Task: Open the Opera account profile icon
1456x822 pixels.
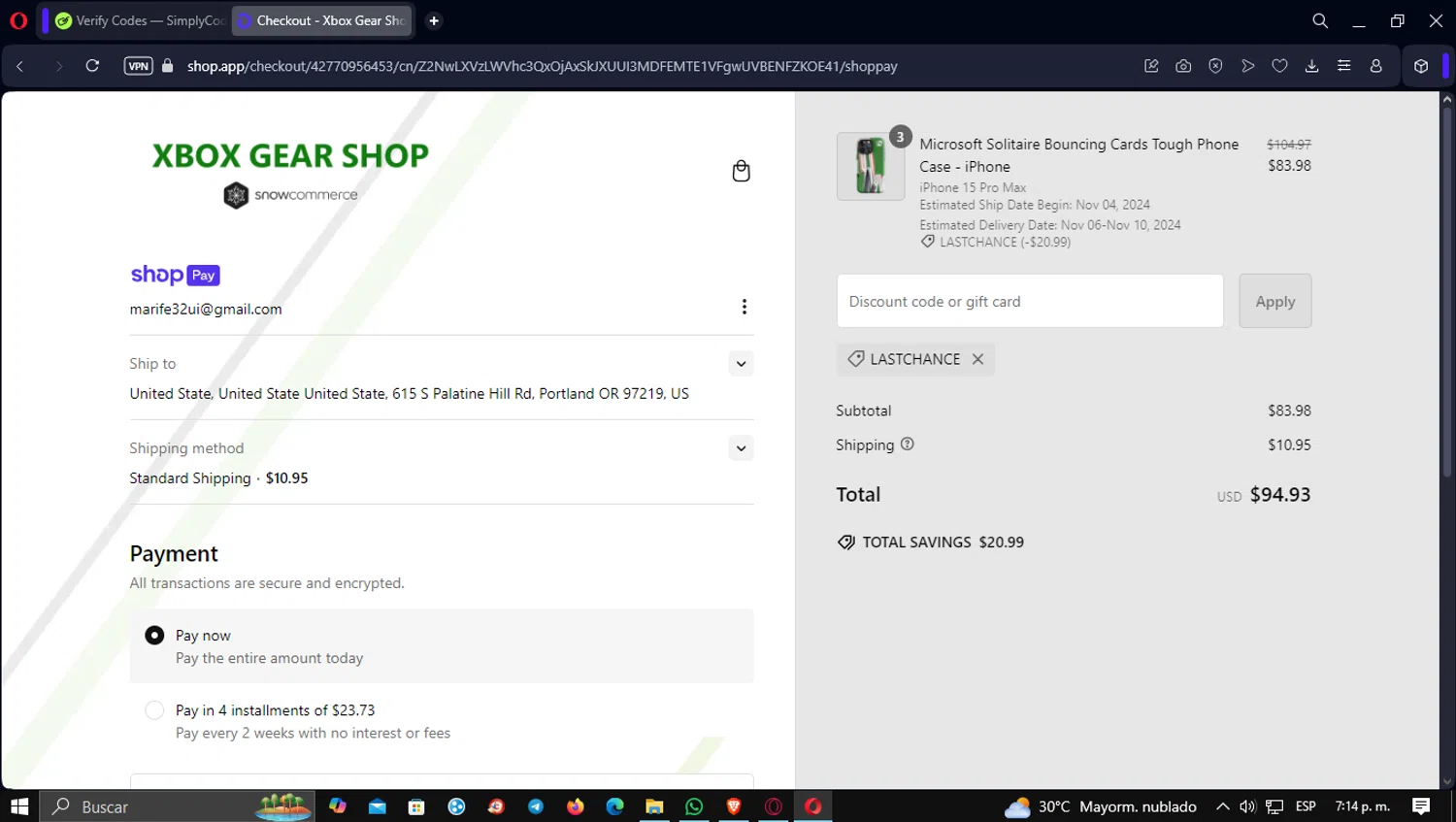Action: 1375,66
